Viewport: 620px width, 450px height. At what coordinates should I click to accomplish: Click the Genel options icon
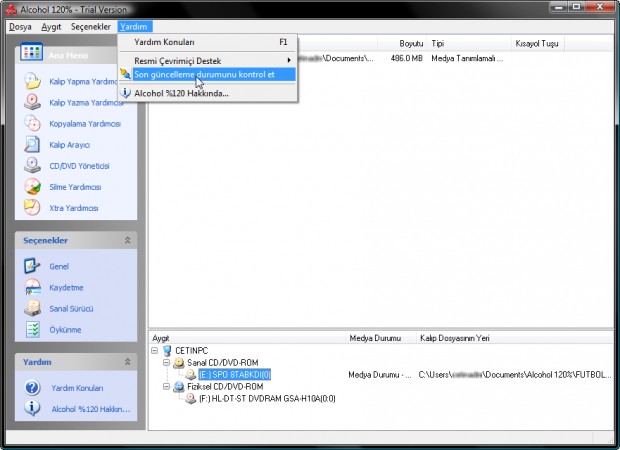(x=32, y=266)
